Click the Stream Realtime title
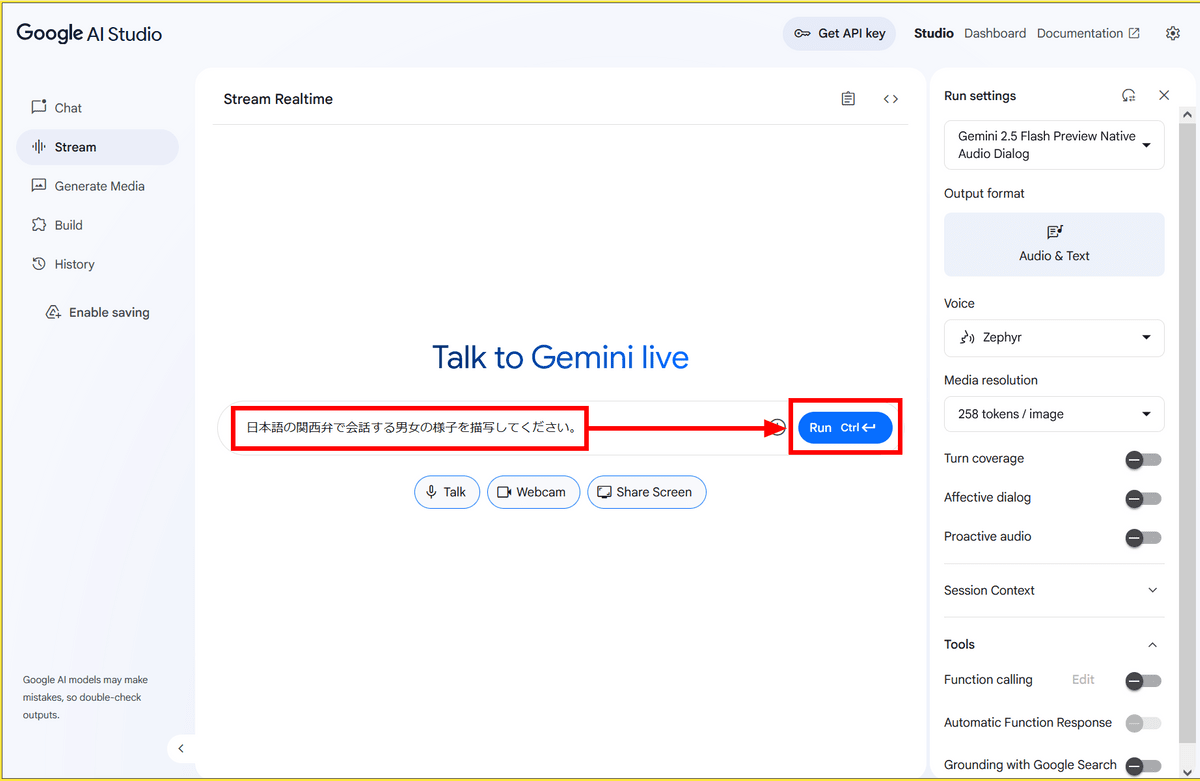 click(x=278, y=99)
